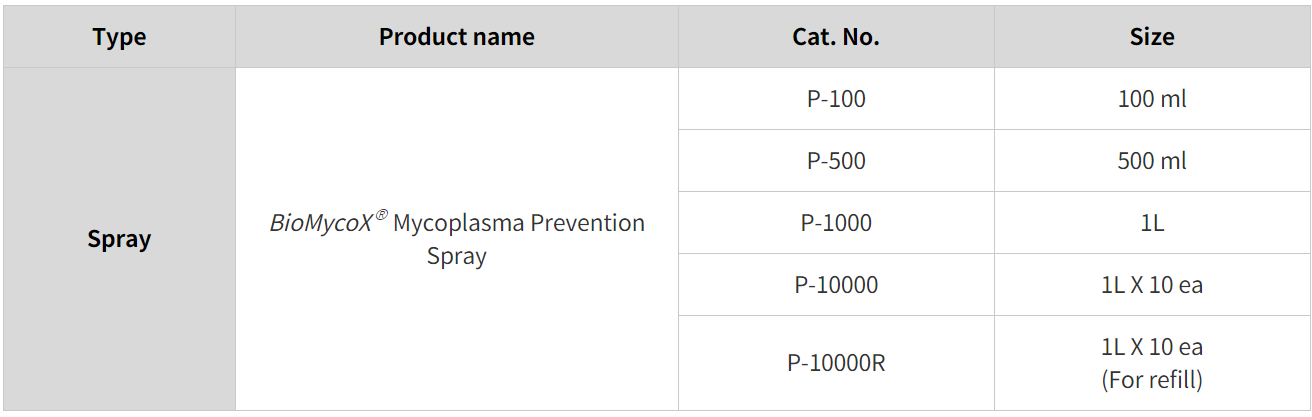Click the Cat. No. column header

pos(835,37)
